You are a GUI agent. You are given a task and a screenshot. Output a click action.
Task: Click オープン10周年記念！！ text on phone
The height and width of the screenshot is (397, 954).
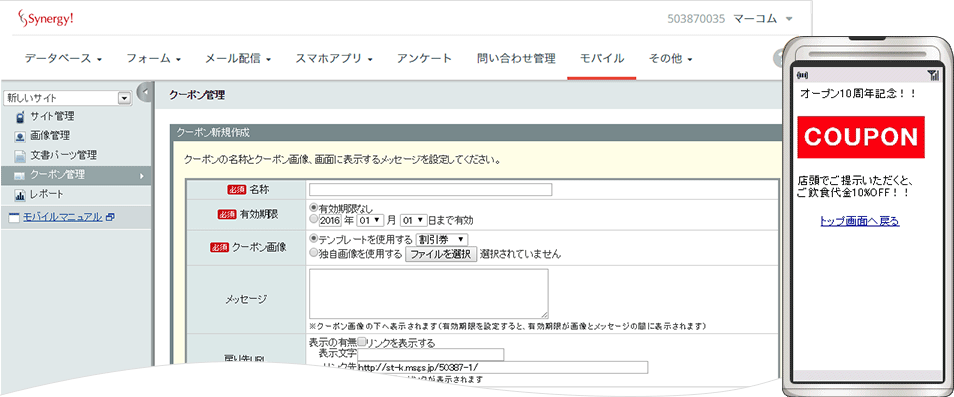[858, 94]
